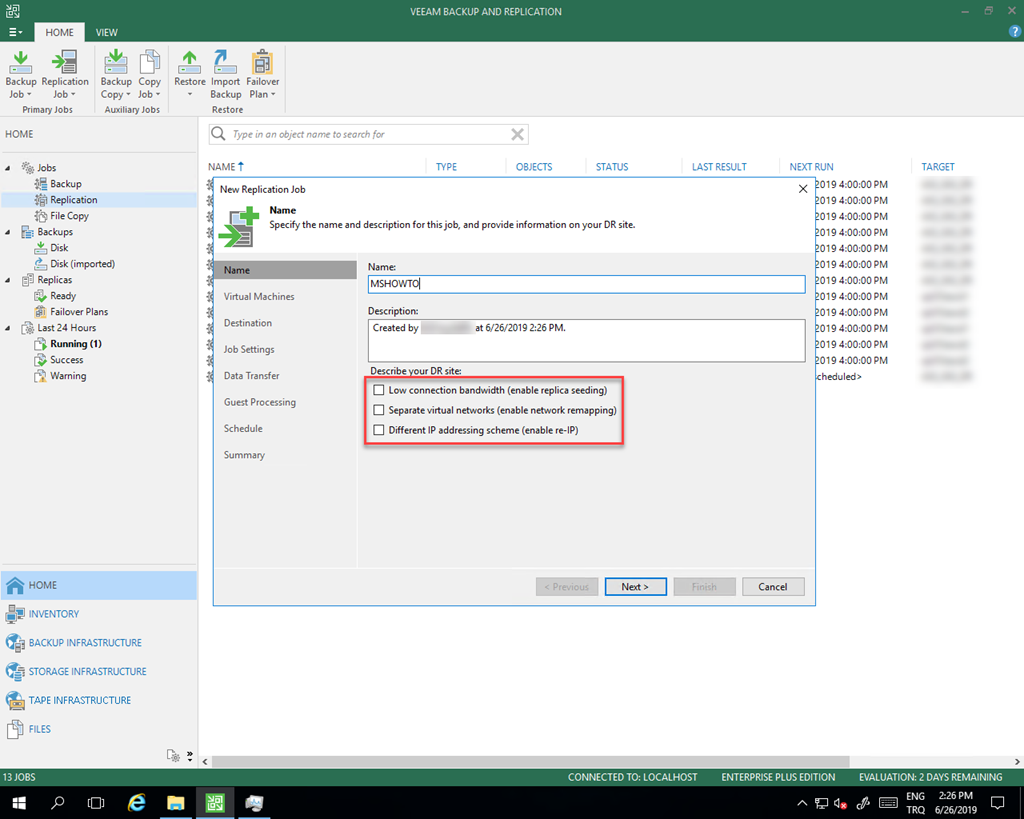The image size is (1024, 819).
Task: Select the Replication node under Jobs
Action: (73, 200)
